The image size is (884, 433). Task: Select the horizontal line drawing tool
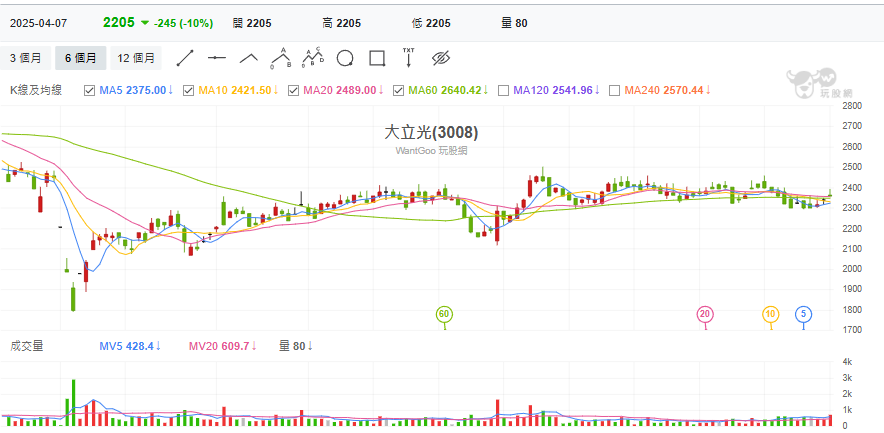click(217, 57)
